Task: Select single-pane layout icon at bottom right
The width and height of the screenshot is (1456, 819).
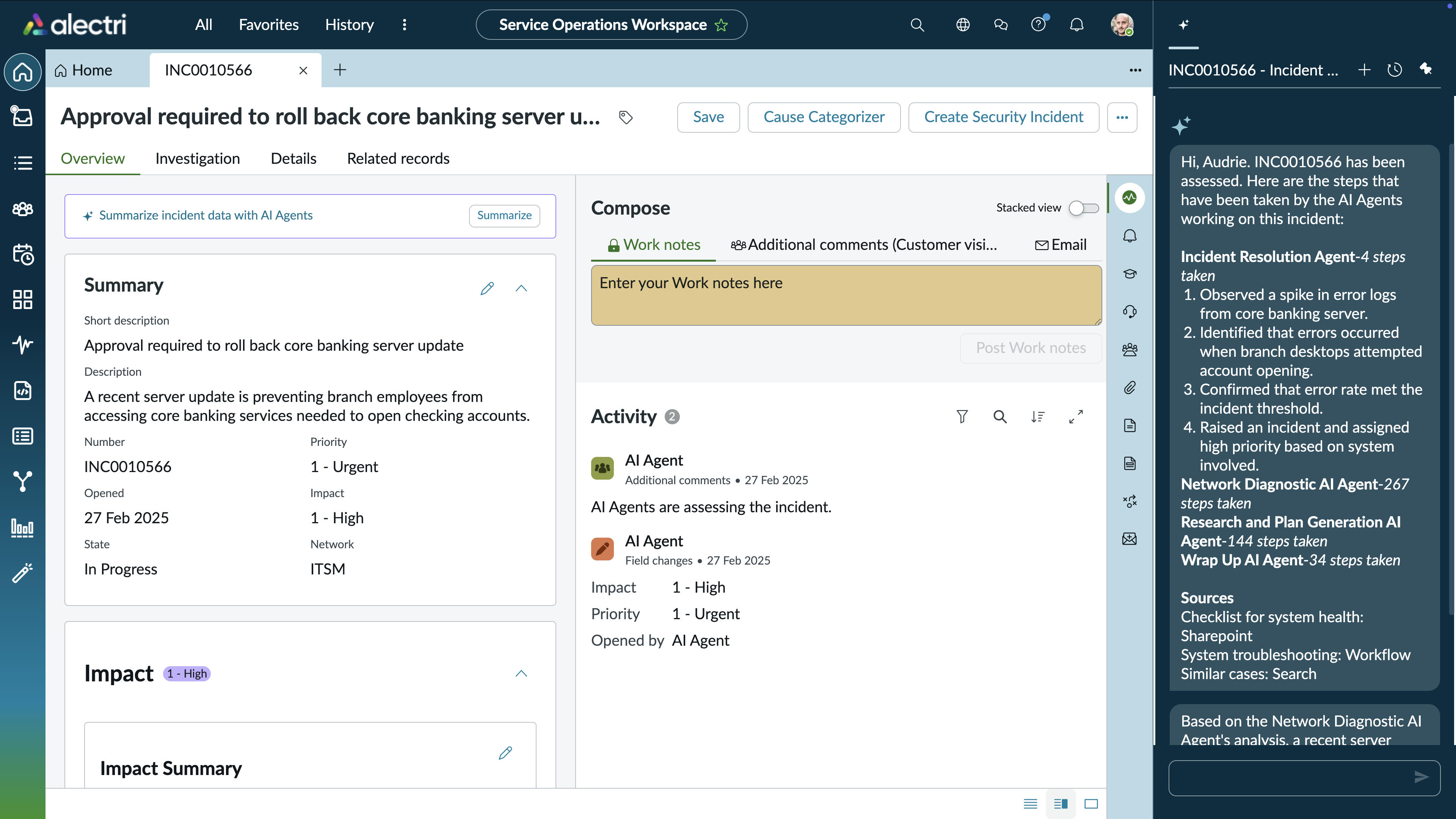Action: point(1091,804)
